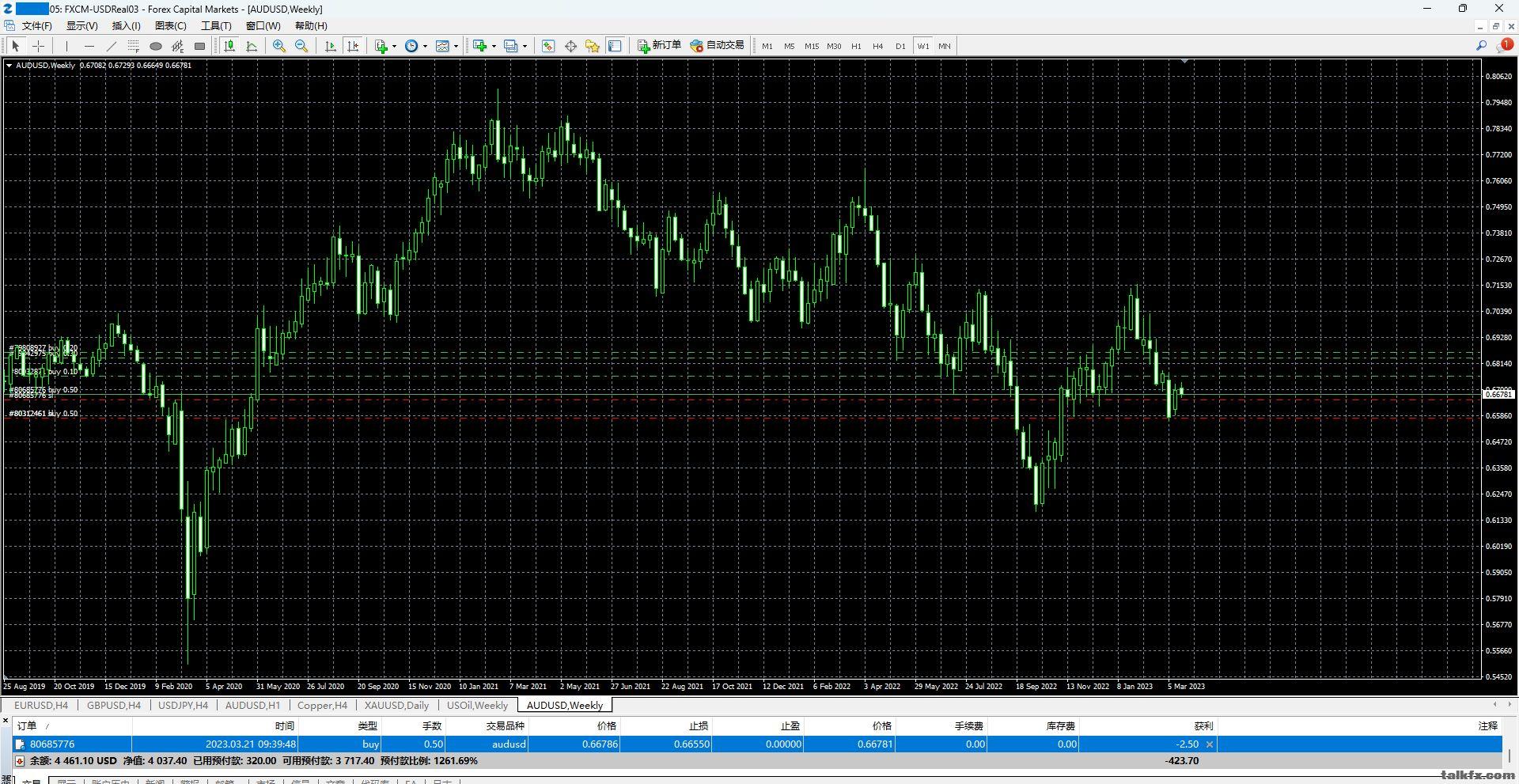
Task: Select the Fibonacci retracement tool
Action: (x=134, y=46)
